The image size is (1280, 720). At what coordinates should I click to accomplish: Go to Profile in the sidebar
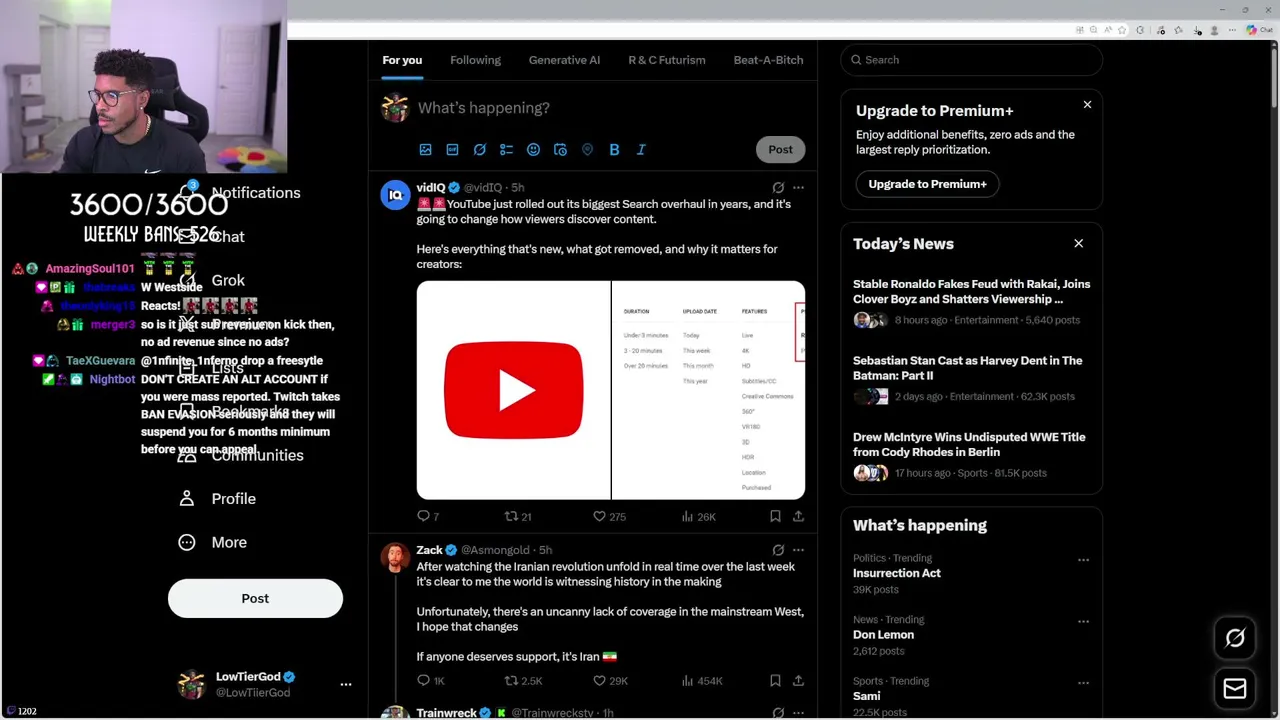click(217, 498)
